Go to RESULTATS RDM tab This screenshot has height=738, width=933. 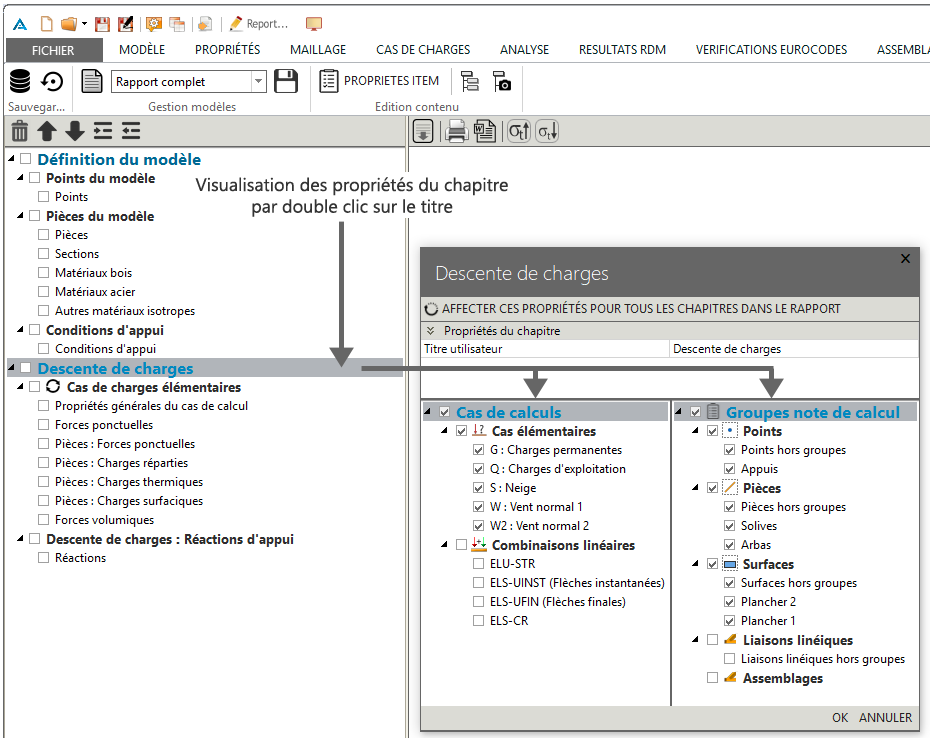pyautogui.click(x=622, y=50)
